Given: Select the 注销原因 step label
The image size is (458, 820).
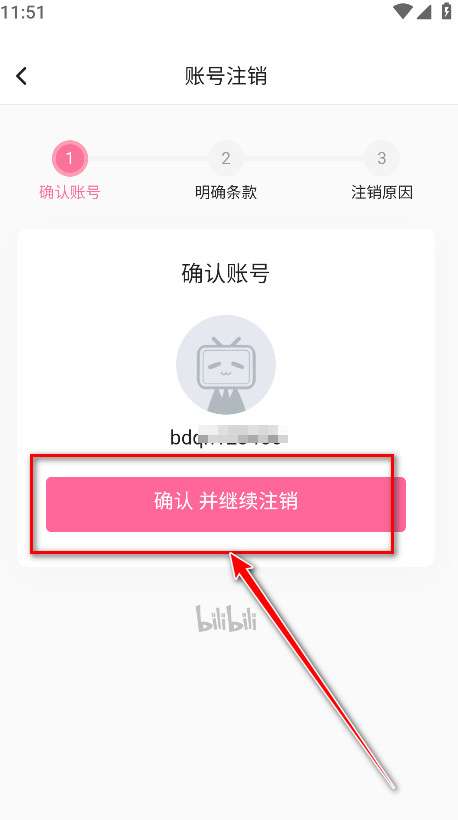Looking at the screenshot, I should click(382, 192).
